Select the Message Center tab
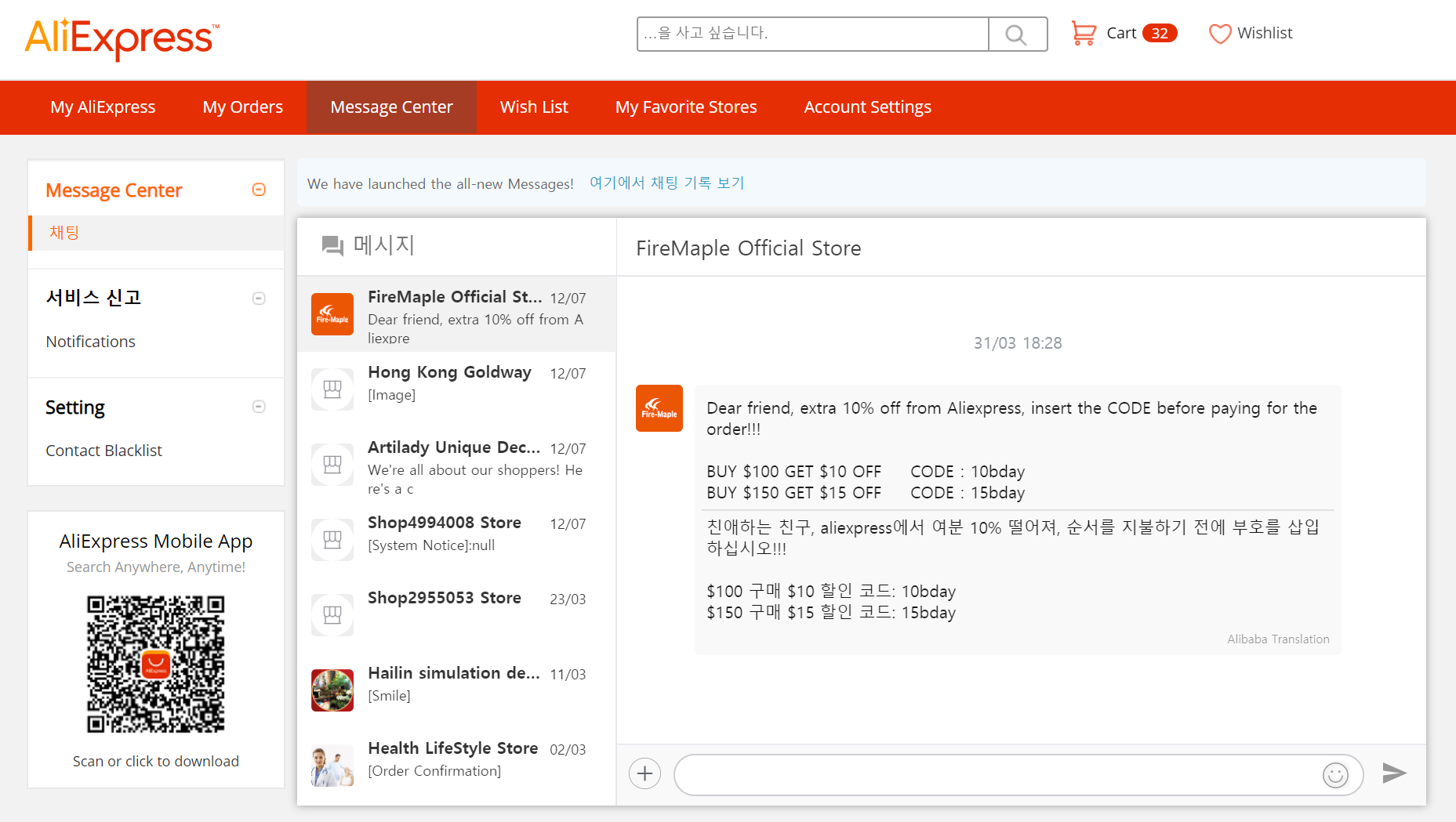The image size is (1456, 822). [x=391, y=107]
